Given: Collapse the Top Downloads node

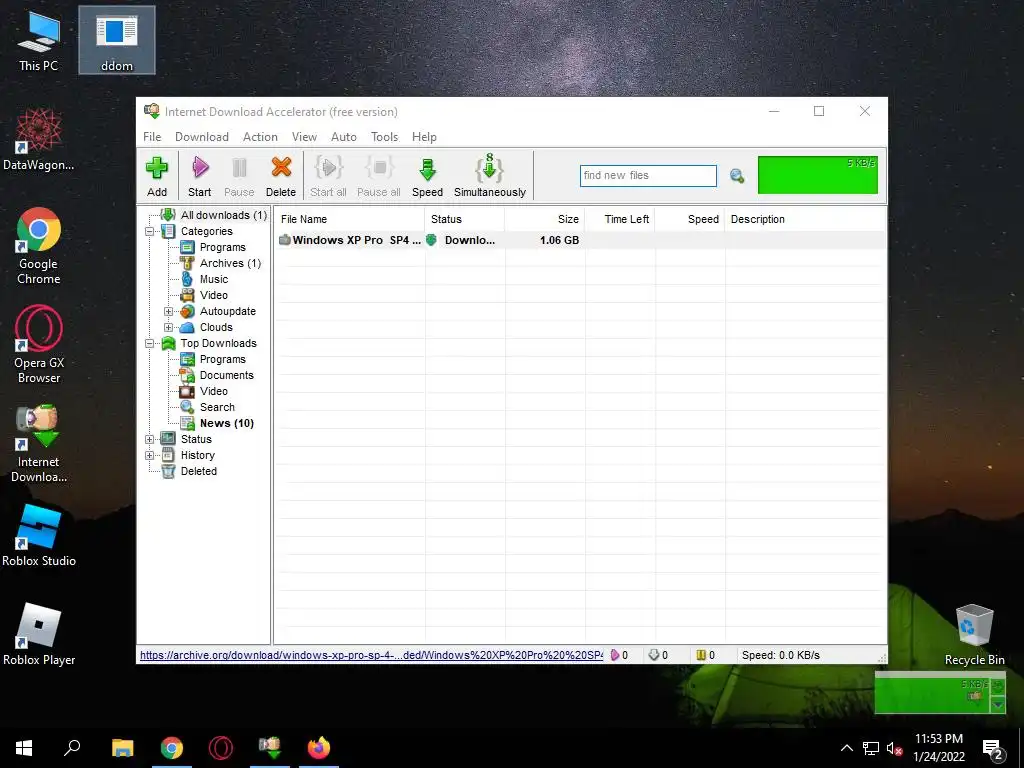Looking at the screenshot, I should (150, 344).
